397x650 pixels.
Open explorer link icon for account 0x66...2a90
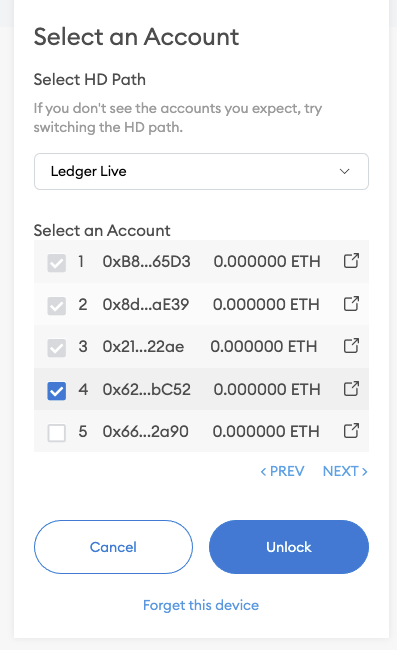coord(351,431)
